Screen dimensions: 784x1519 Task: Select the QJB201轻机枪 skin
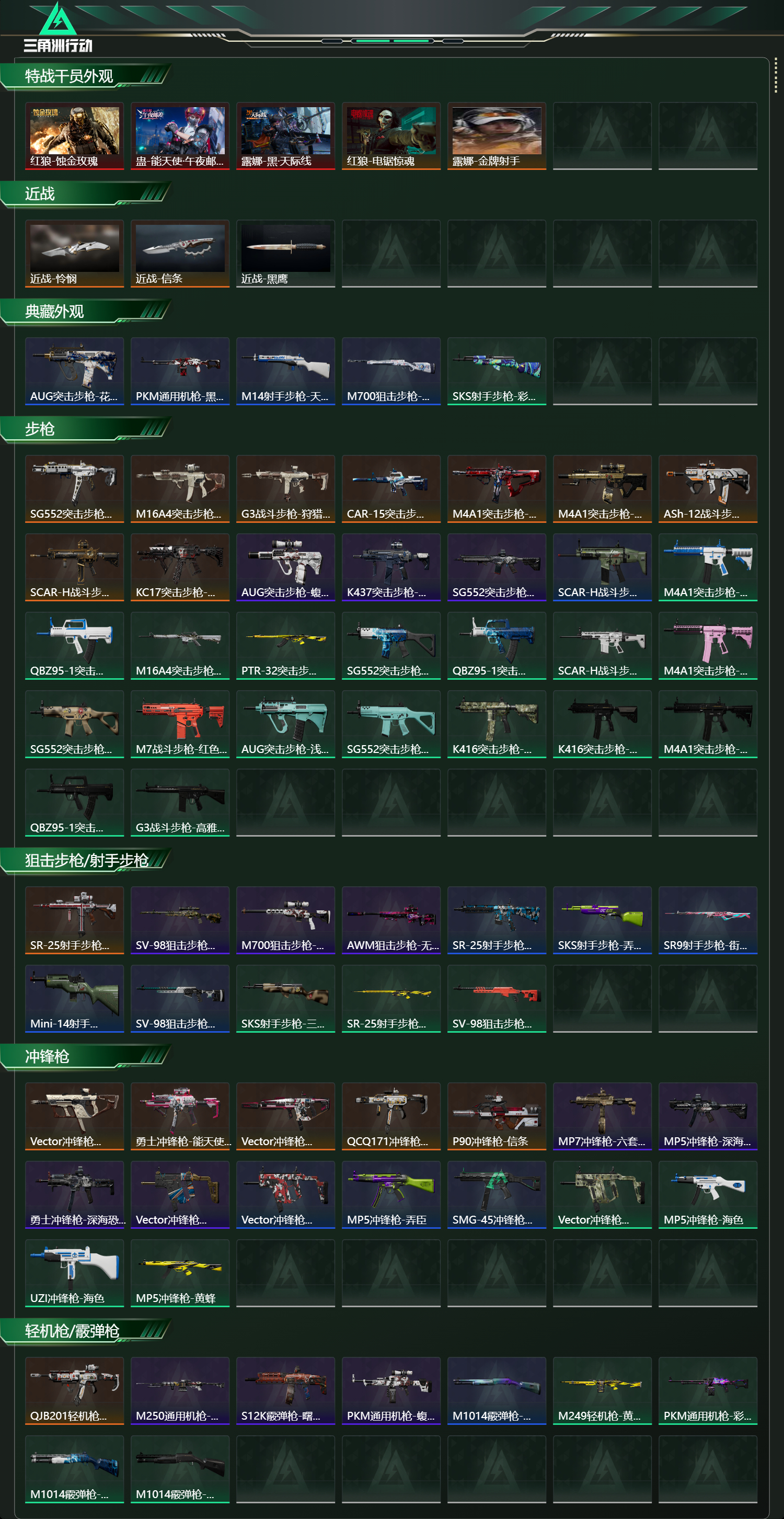click(x=74, y=1391)
